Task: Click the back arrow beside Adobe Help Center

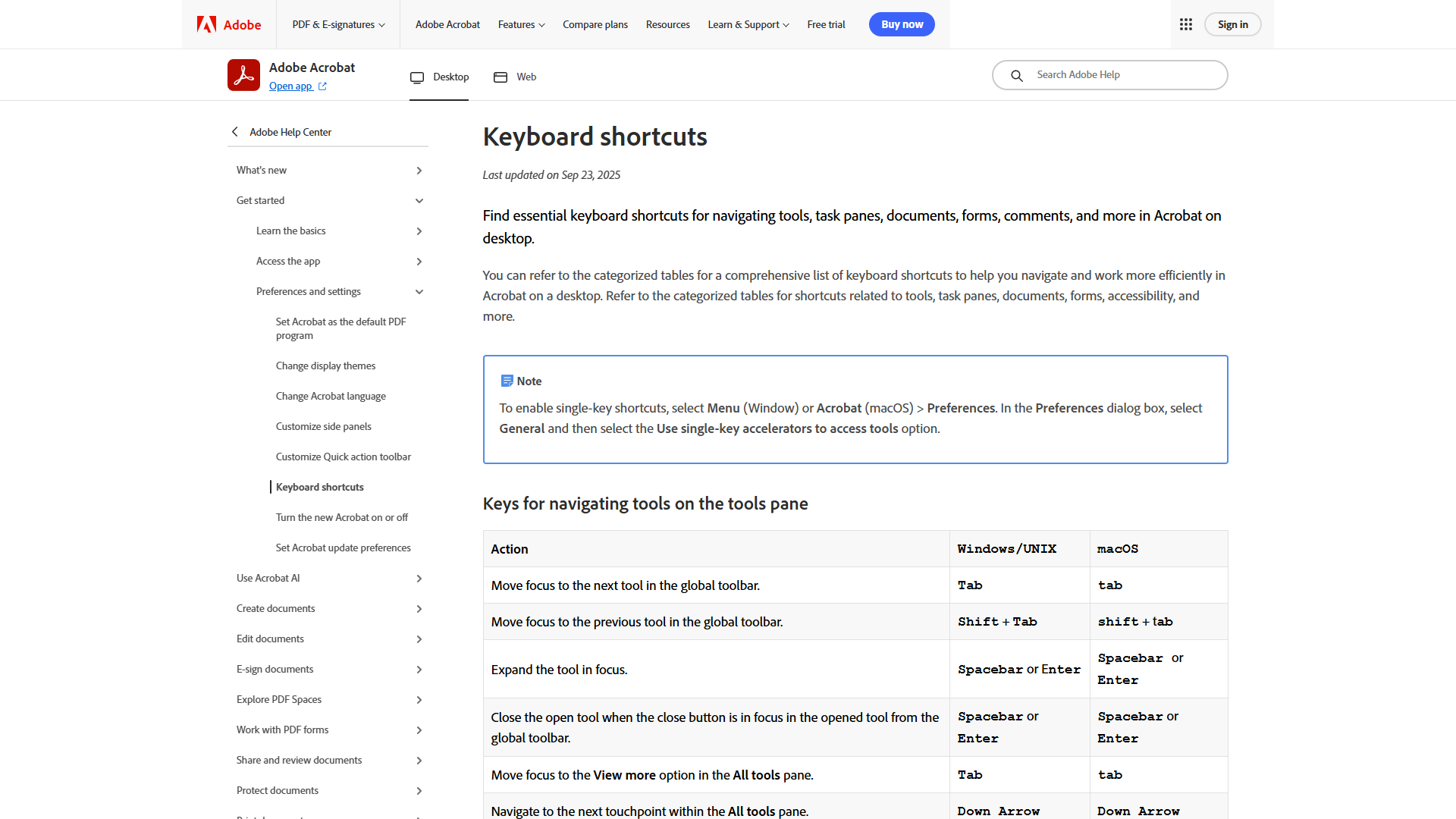Action: click(x=235, y=131)
